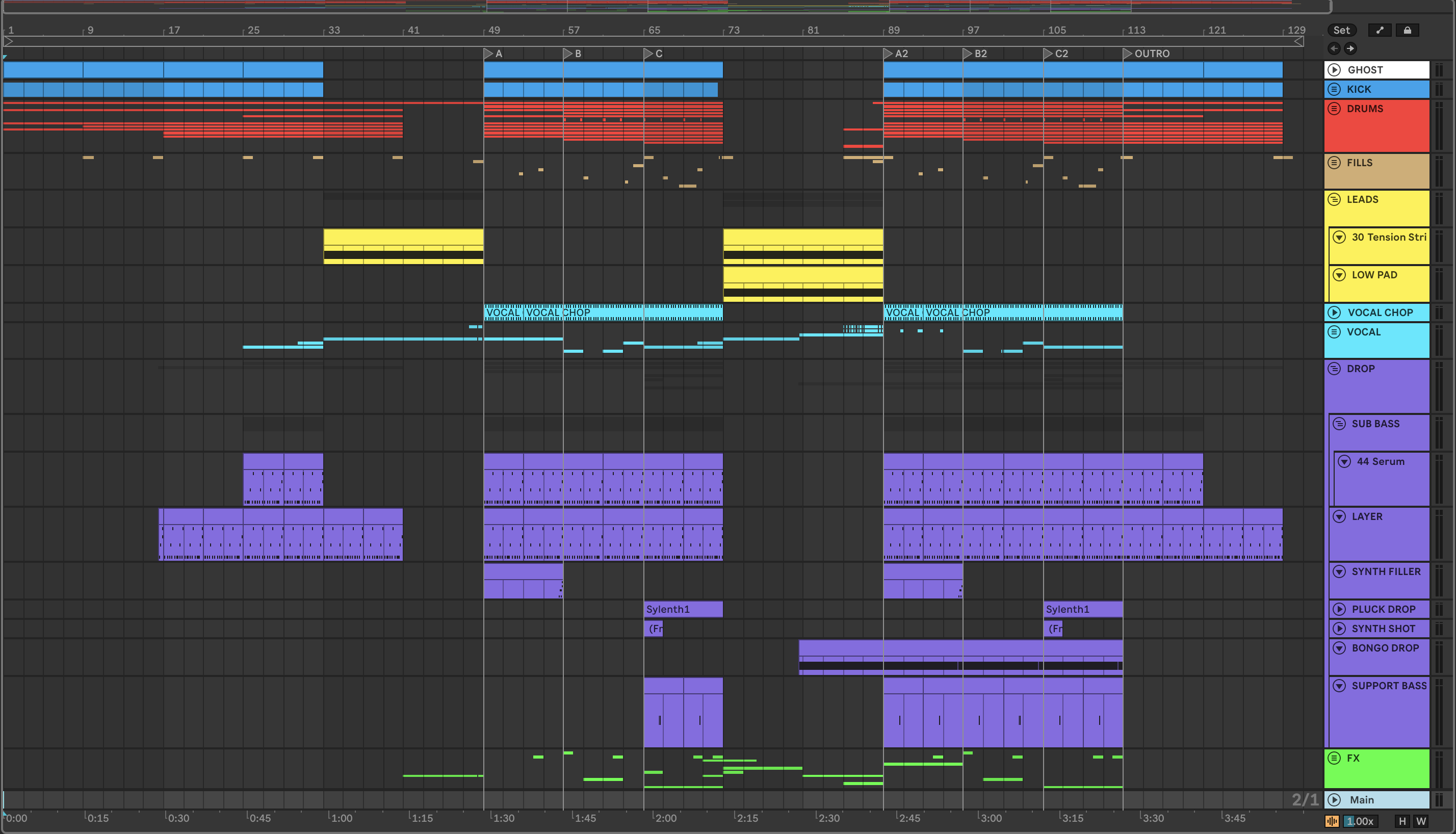1456x834 pixels.
Task: Unfold the VOCAL CHOP track arrow icon
Action: pos(1334,313)
